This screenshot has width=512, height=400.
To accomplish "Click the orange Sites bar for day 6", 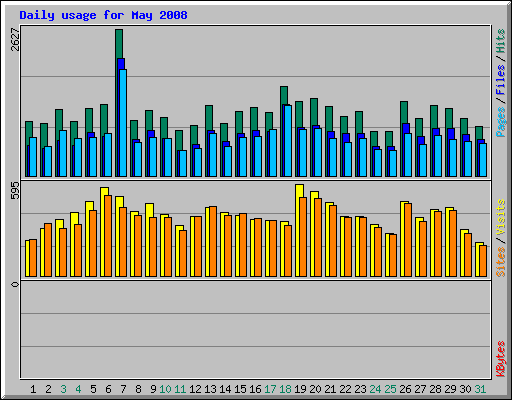I will tap(108, 236).
